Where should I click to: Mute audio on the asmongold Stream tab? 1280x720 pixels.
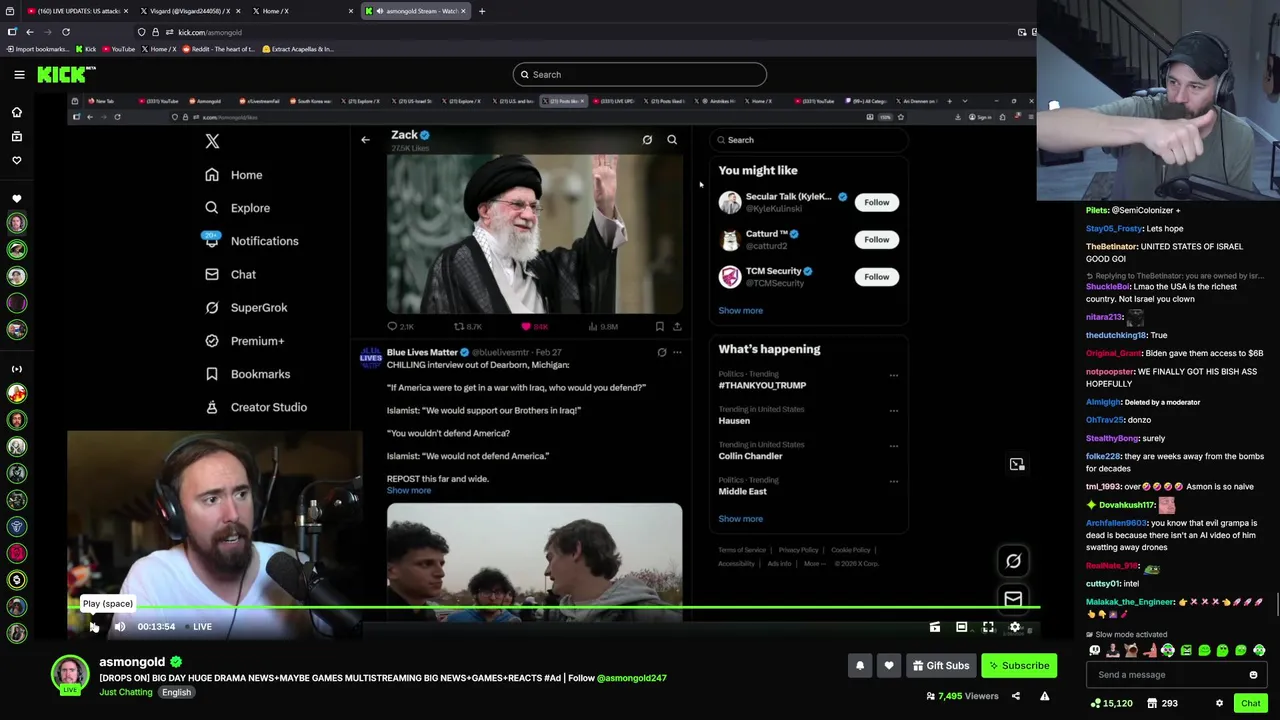point(380,11)
